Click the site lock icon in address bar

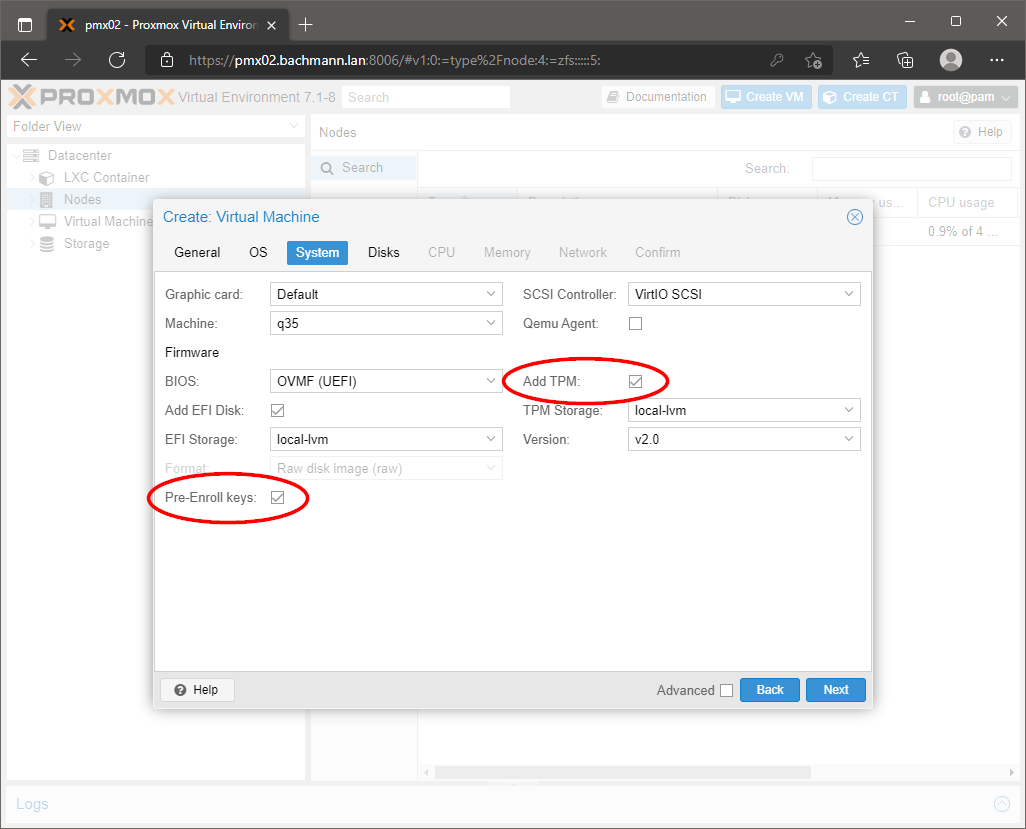[167, 60]
